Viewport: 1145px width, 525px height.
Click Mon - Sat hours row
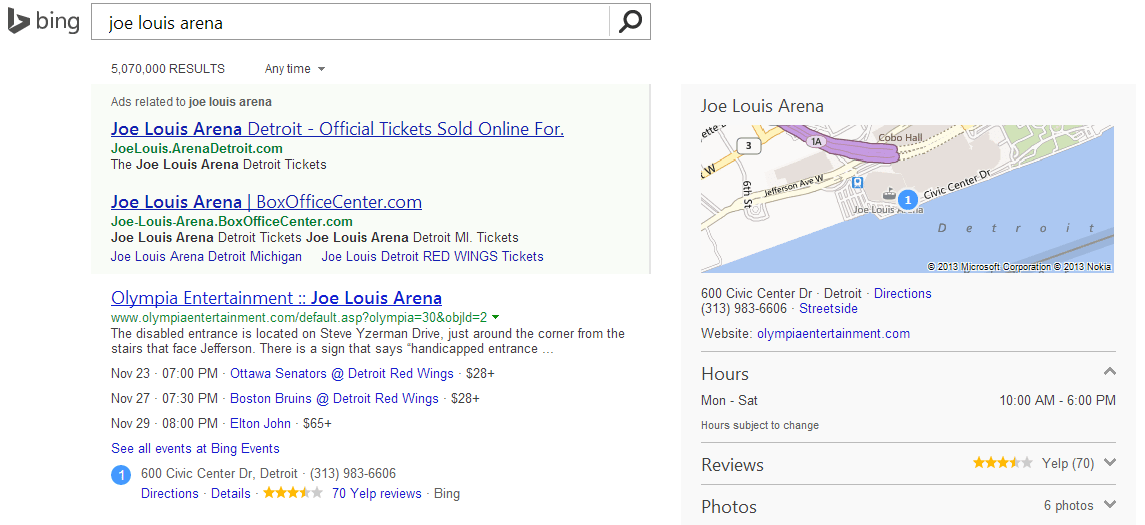click(908, 400)
